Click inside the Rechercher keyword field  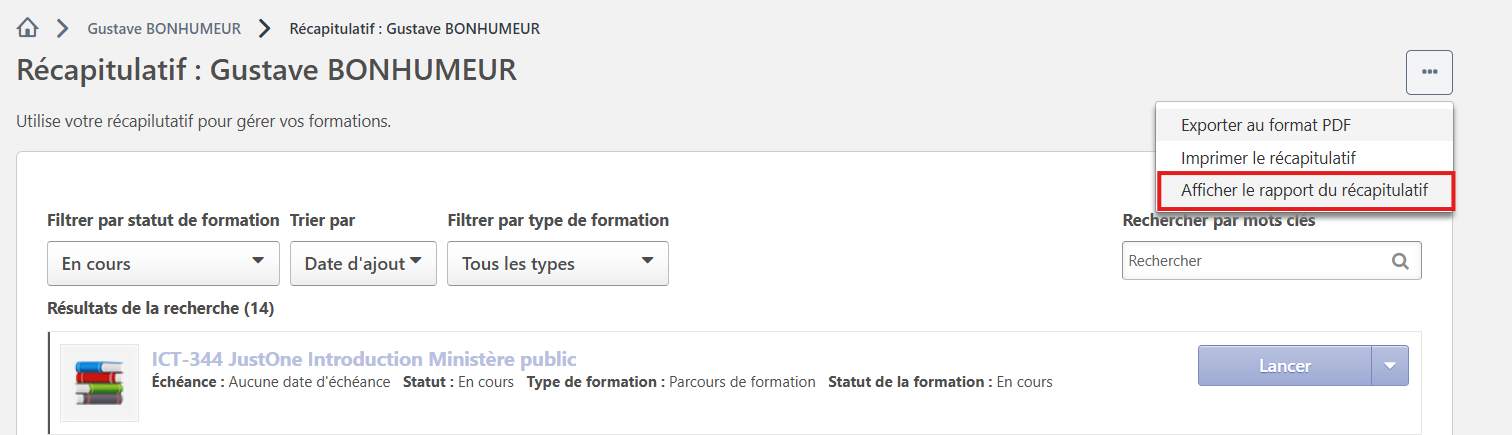coord(1254,261)
